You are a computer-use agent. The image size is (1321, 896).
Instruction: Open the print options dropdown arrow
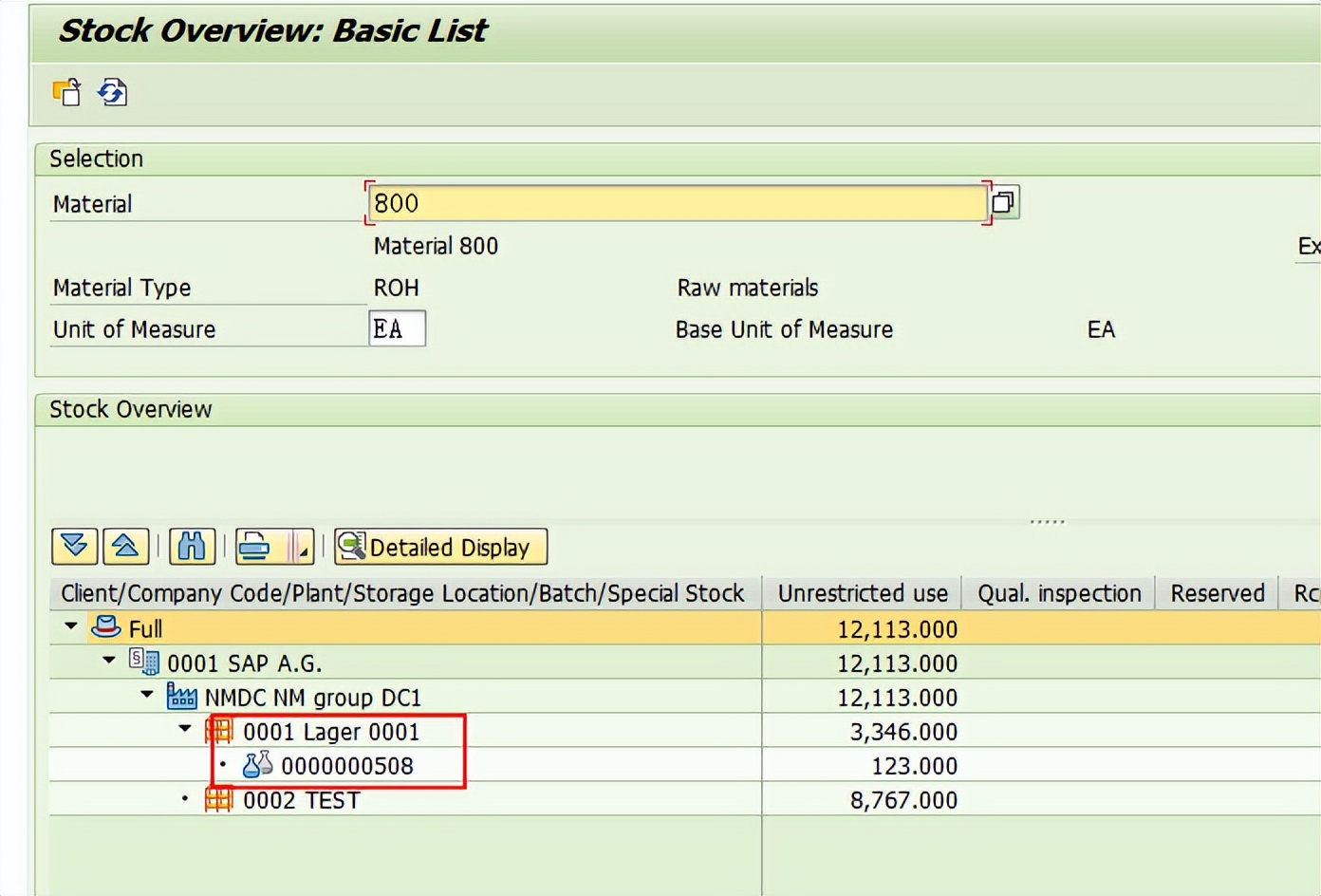click(x=304, y=547)
